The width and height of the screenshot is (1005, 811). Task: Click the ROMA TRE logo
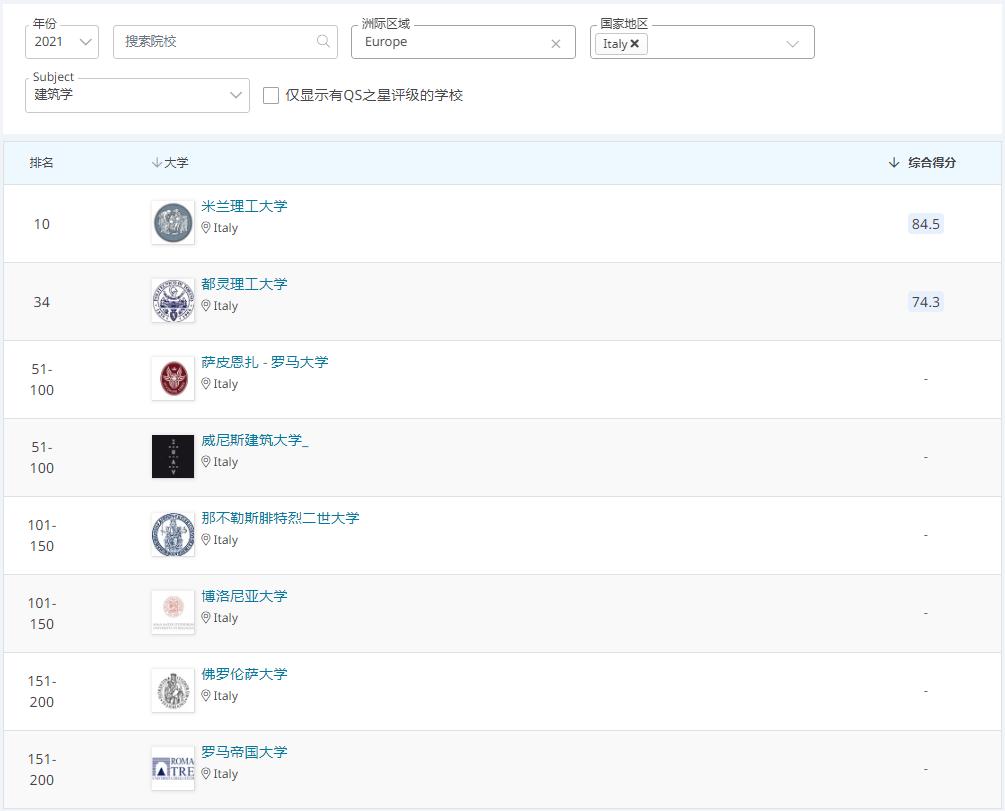[x=173, y=769]
